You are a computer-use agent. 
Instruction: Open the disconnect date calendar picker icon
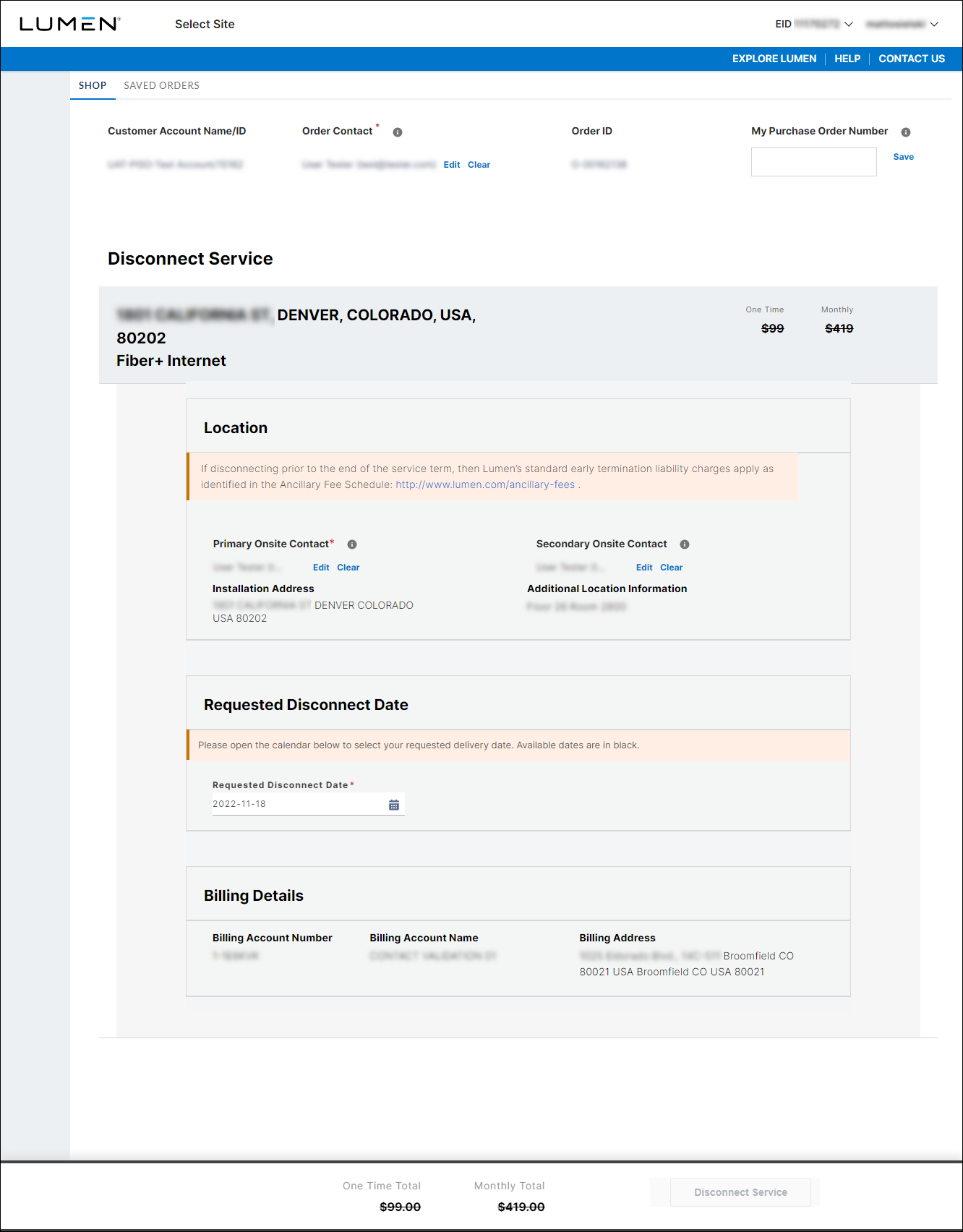point(394,805)
